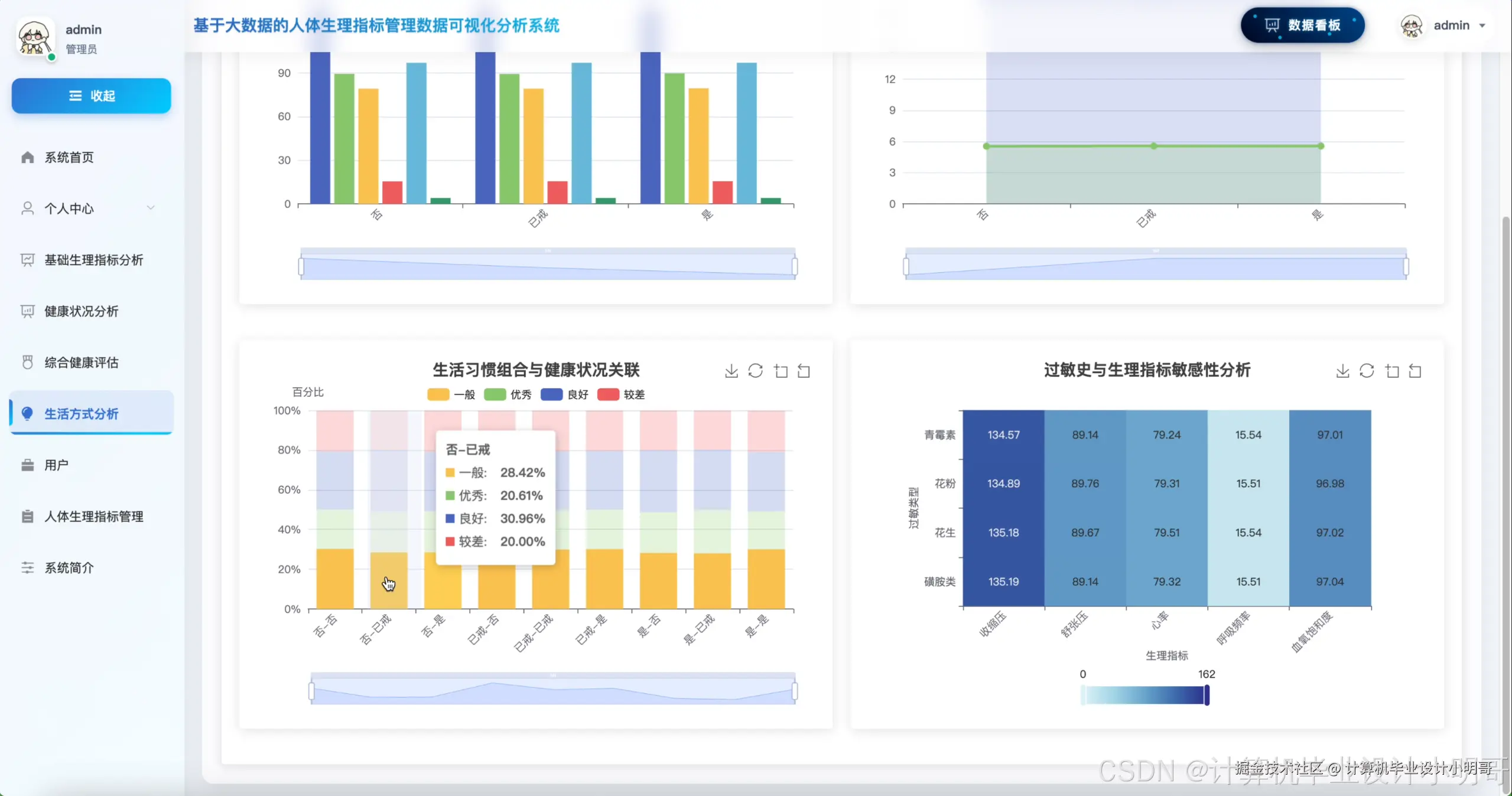Refresh the allergy history heatmap
This screenshot has height=796, width=1512.
(x=1366, y=371)
